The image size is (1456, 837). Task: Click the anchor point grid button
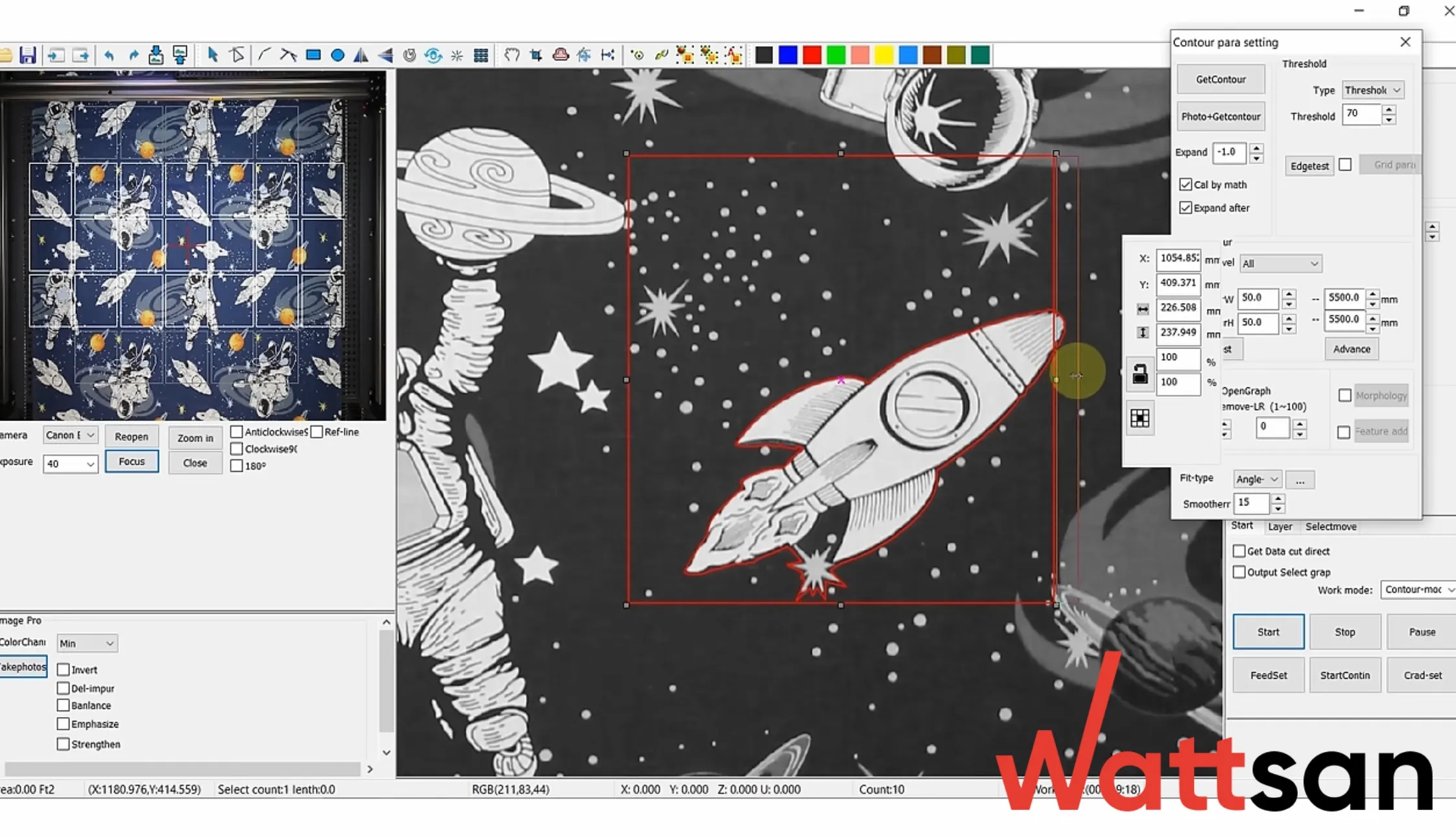1140,418
